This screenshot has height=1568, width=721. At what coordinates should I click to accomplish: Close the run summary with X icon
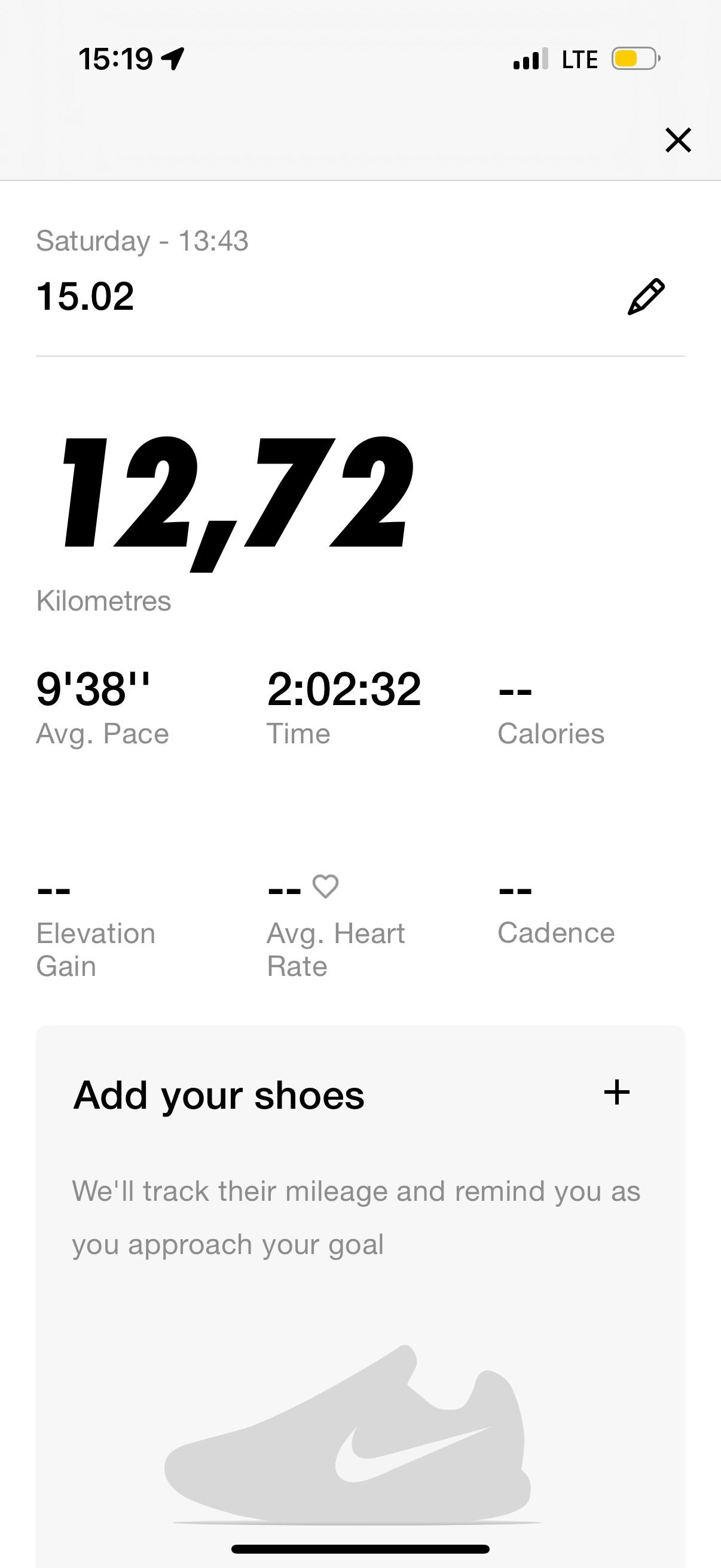678,140
